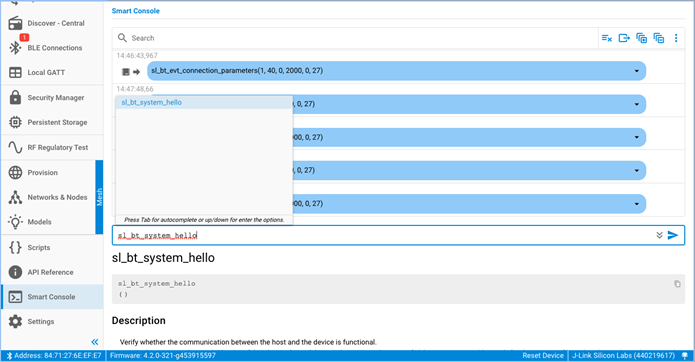
Task: Send the command with arrow button
Action: coord(673,235)
